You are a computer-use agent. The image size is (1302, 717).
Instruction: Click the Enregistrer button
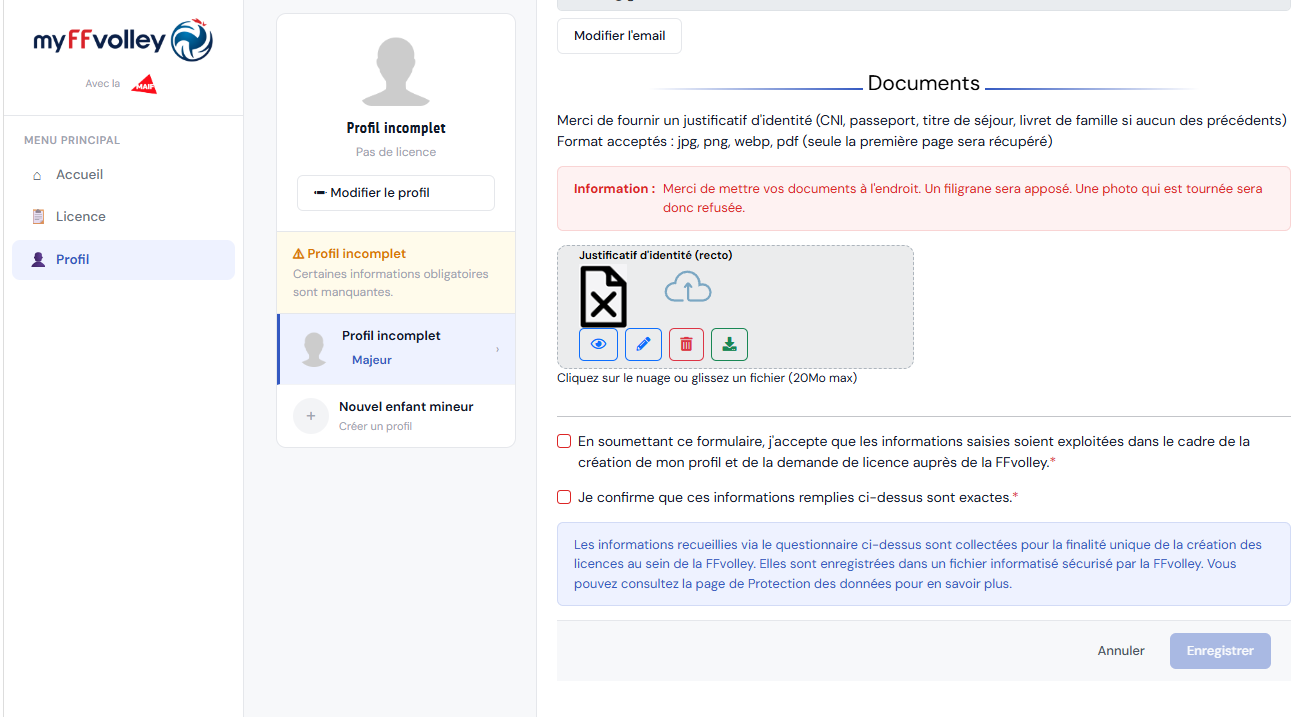[x=1220, y=651]
